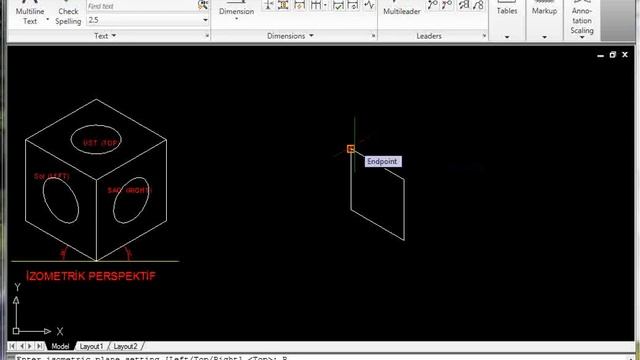
Task: Expand the Tables panel dropdown
Action: [507, 37]
